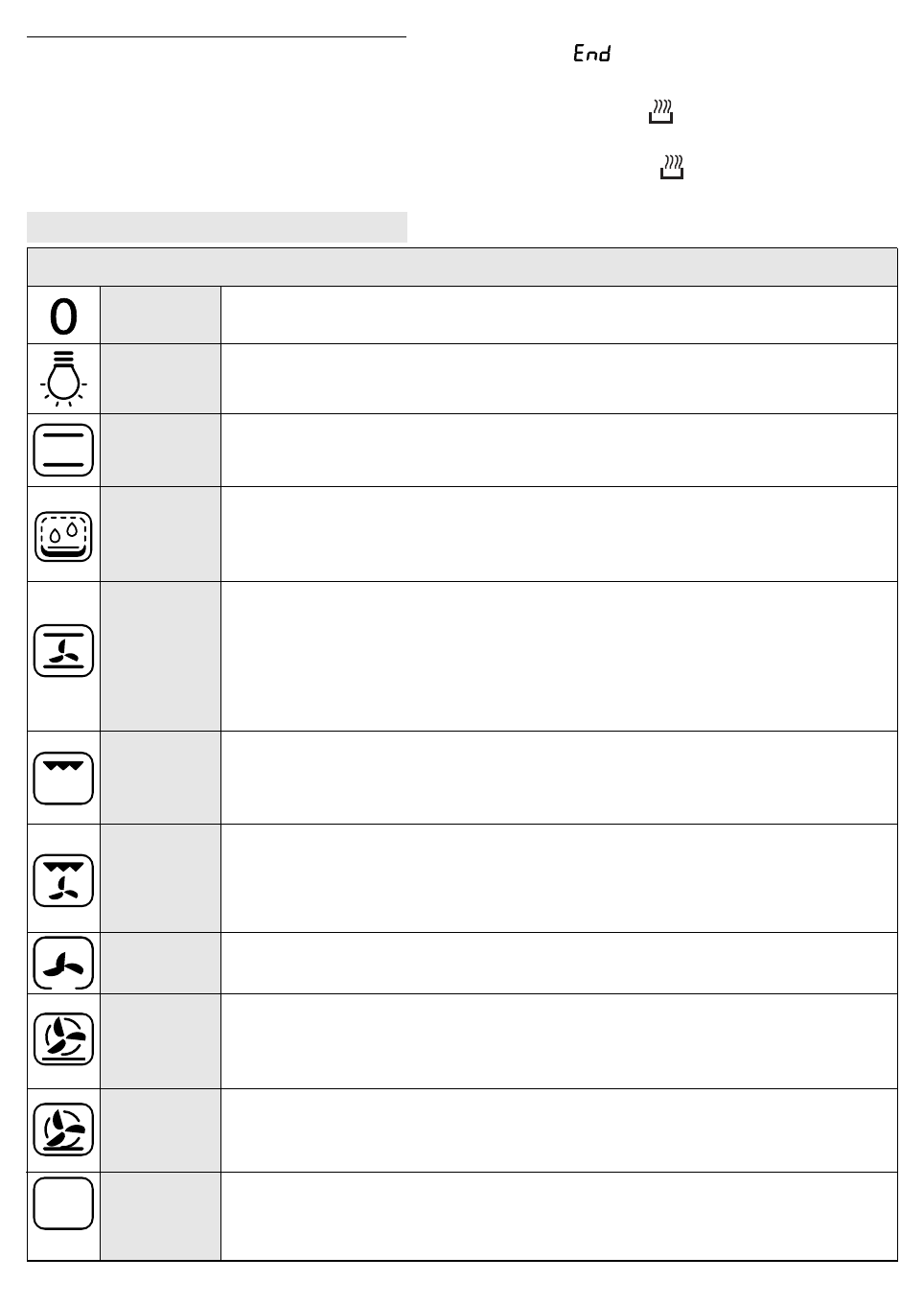Click the 'End' display symbol
The width and height of the screenshot is (924, 1304).
(x=591, y=54)
